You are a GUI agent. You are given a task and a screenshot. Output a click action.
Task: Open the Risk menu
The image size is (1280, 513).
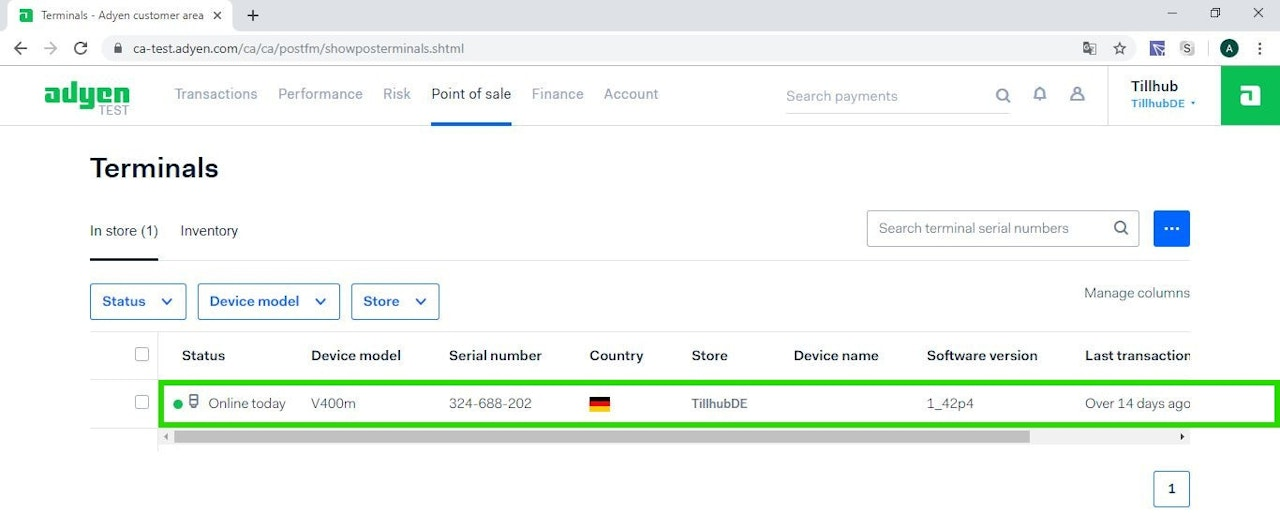point(397,94)
